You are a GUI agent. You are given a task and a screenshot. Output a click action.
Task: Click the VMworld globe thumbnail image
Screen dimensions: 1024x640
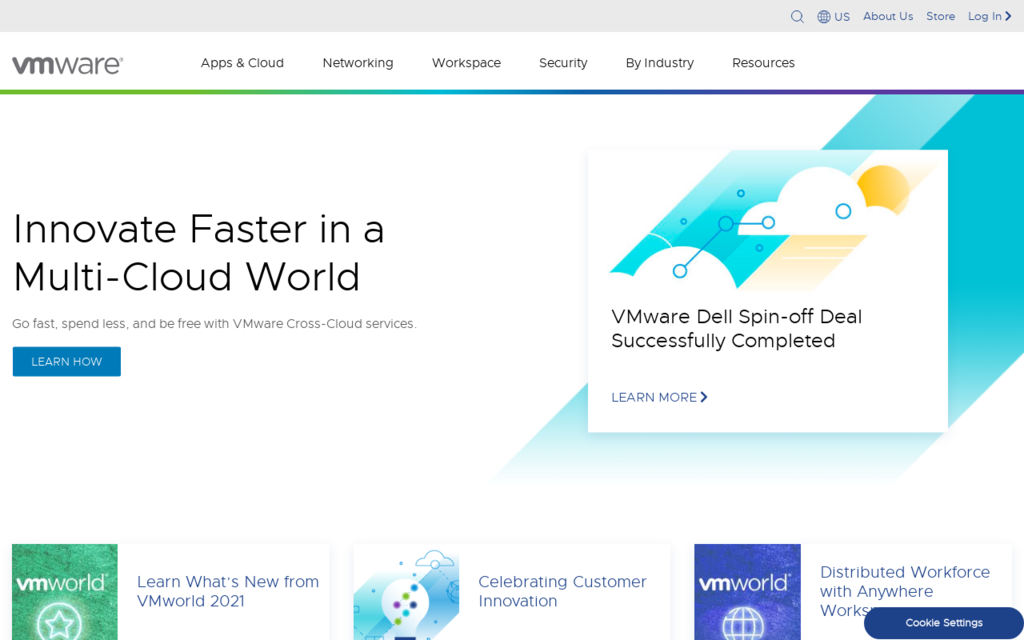[x=747, y=592]
